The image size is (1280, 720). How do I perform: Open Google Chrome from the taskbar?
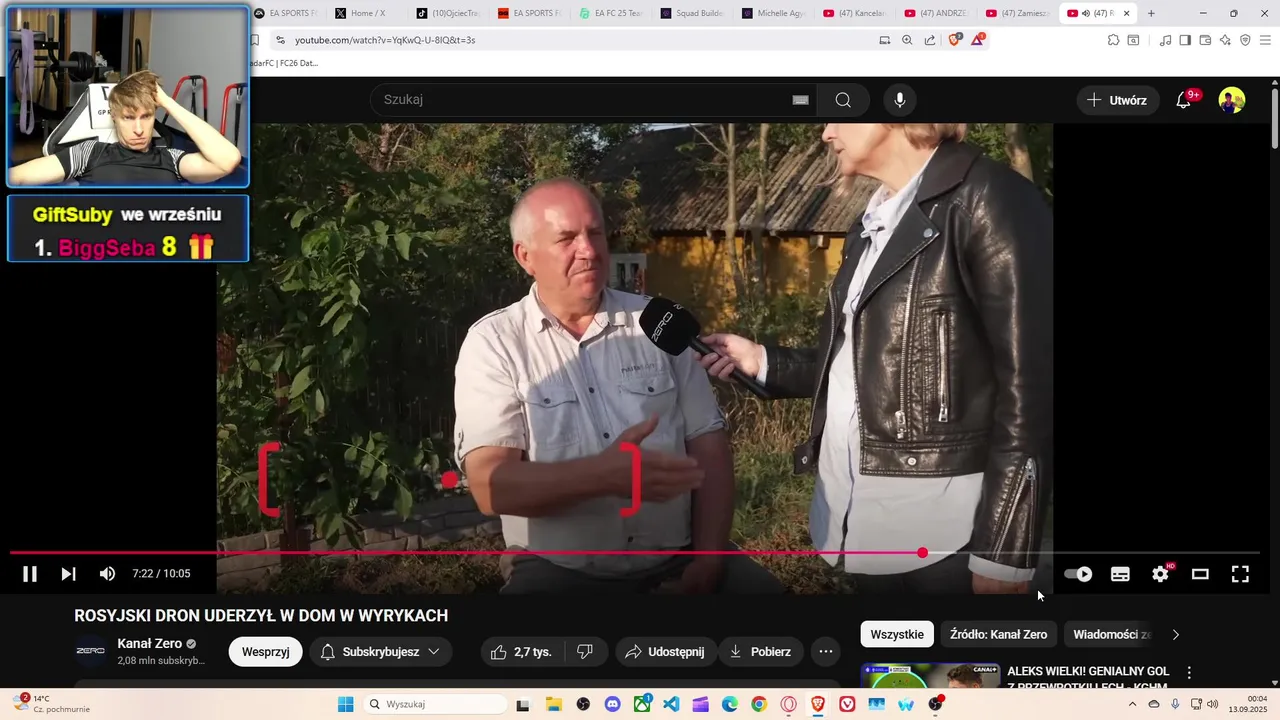click(x=759, y=704)
